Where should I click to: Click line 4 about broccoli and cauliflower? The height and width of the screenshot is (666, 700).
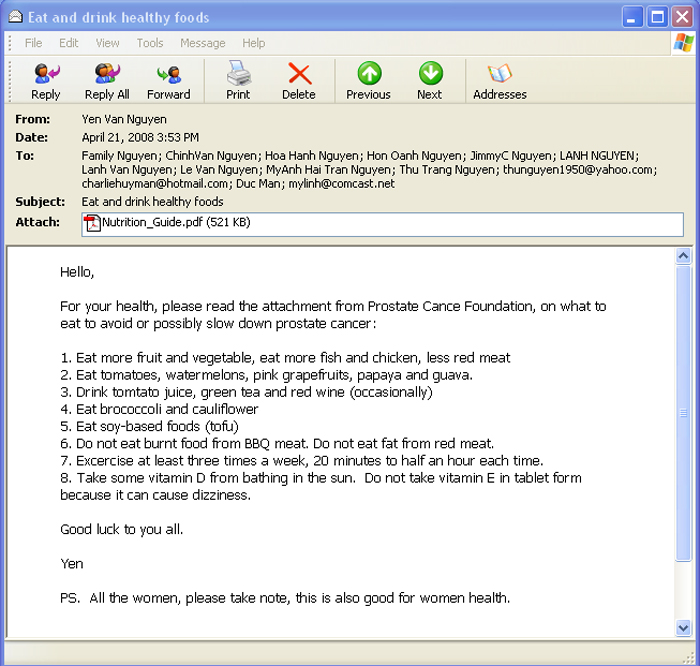159,409
